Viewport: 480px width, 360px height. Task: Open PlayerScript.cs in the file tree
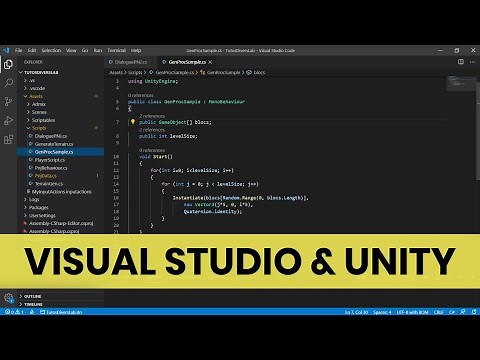click(x=50, y=160)
